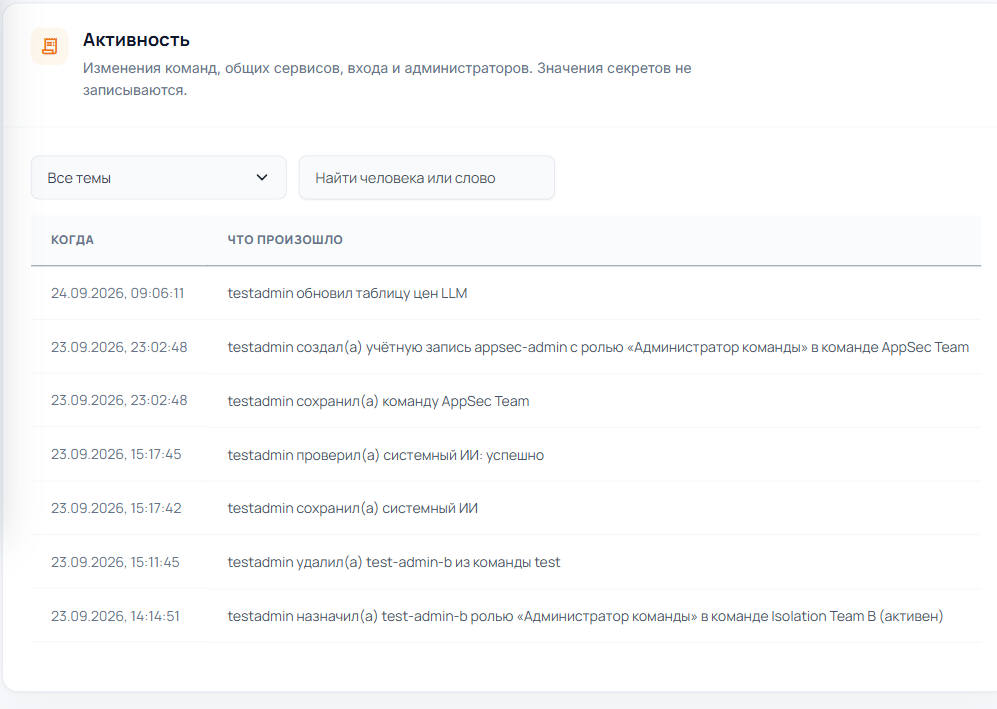Viewport: 997px width, 709px height.
Task: Select timestamp 23.09.2026, 15:11:45
Action: [115, 562]
